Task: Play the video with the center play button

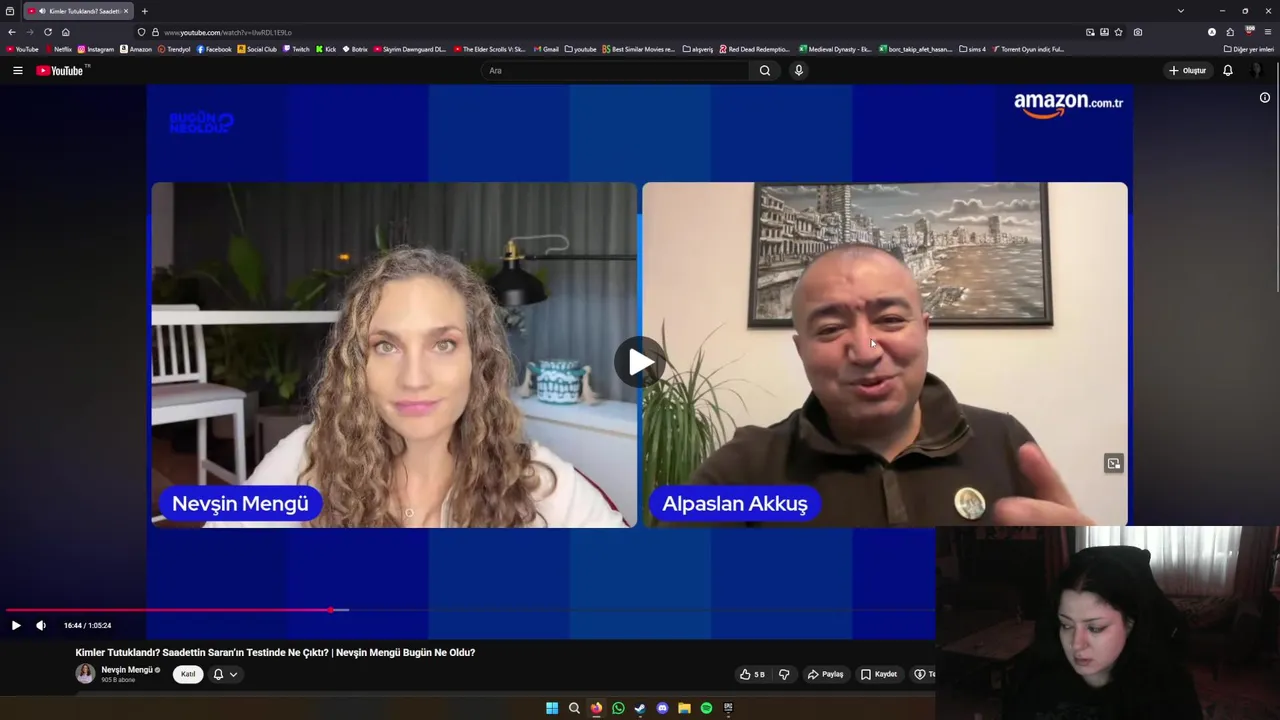Action: click(639, 362)
